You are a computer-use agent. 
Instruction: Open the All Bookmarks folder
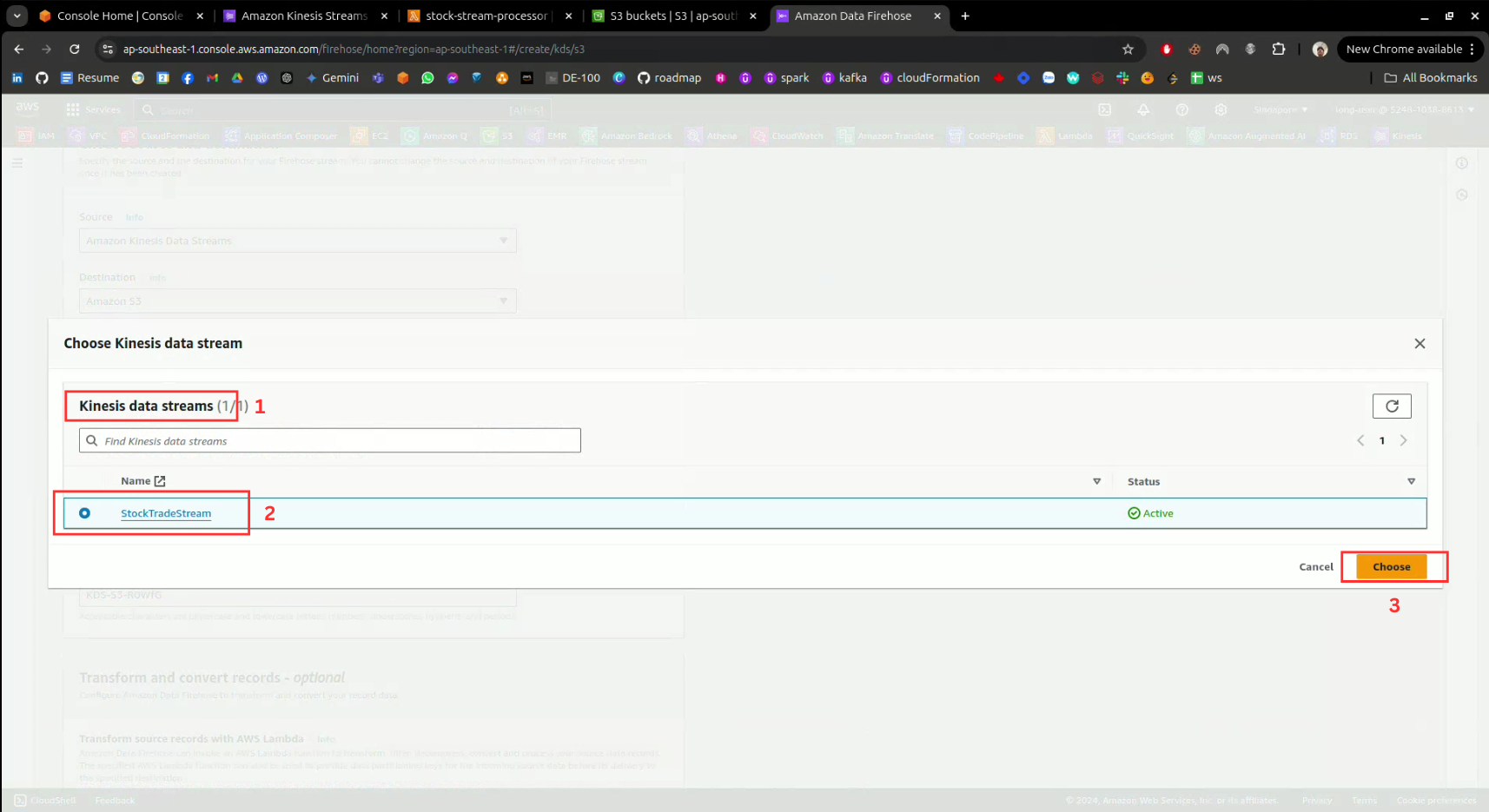pyautogui.click(x=1430, y=78)
